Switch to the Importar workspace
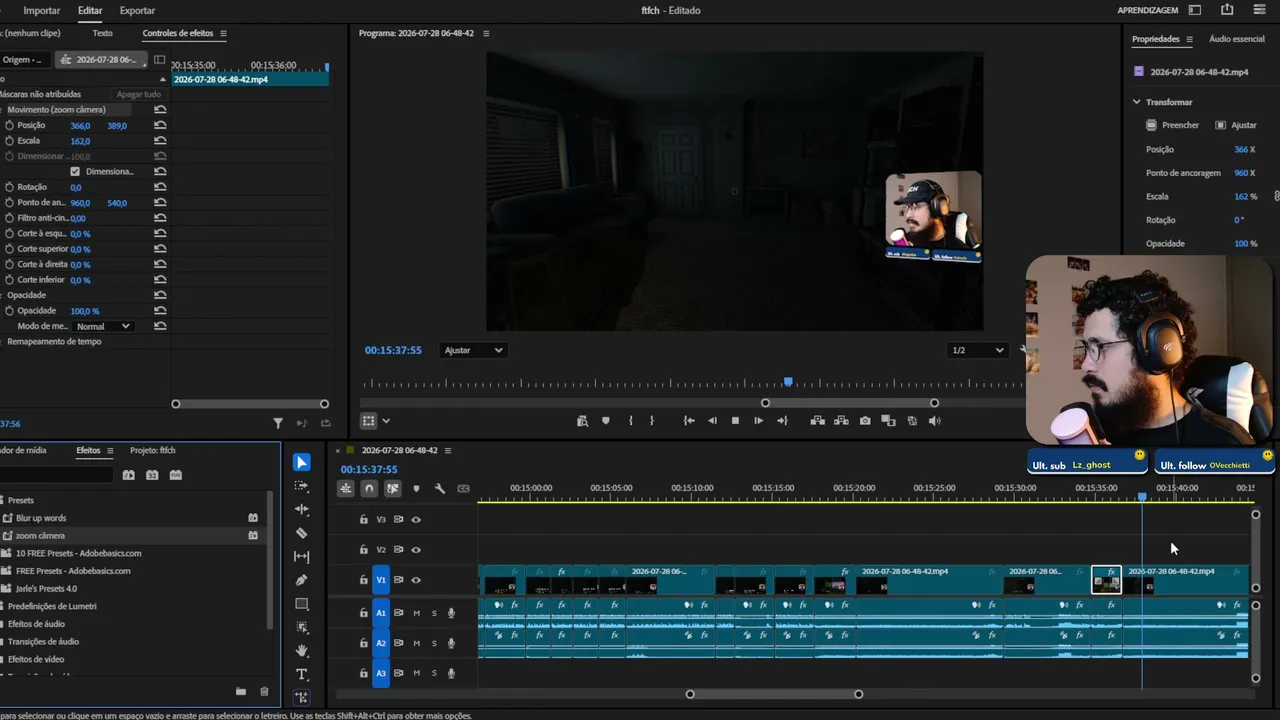Image resolution: width=1280 pixels, height=720 pixels. click(x=42, y=10)
